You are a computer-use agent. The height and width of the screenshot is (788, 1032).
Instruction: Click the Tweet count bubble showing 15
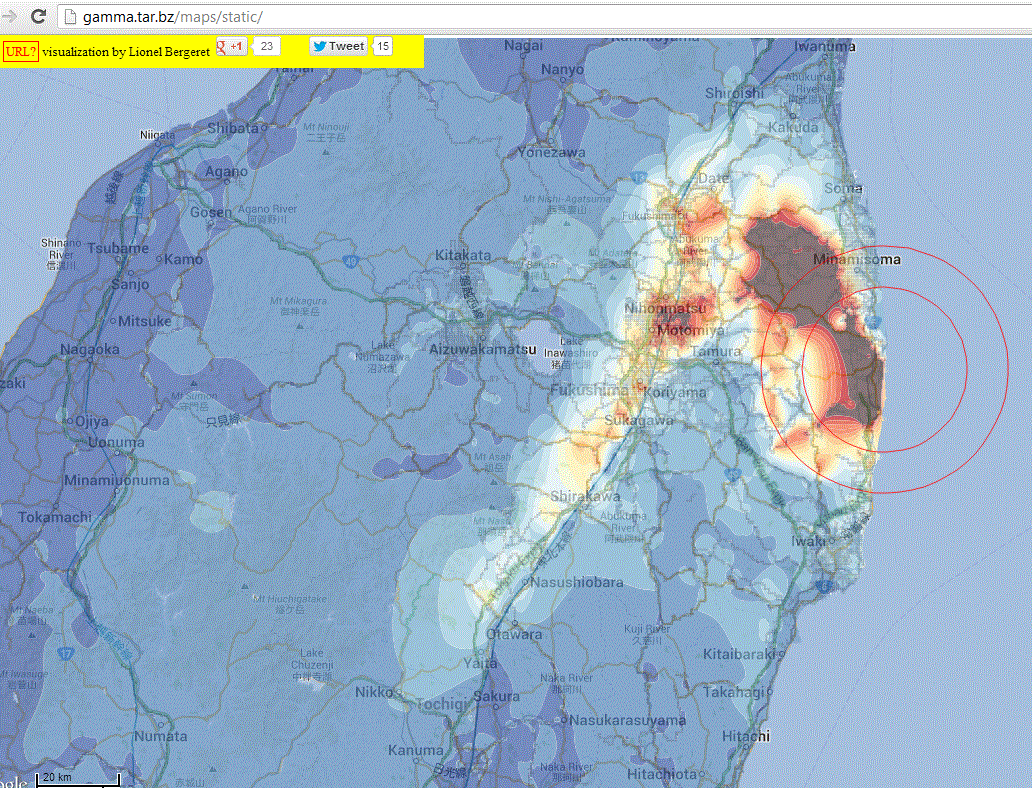point(382,46)
